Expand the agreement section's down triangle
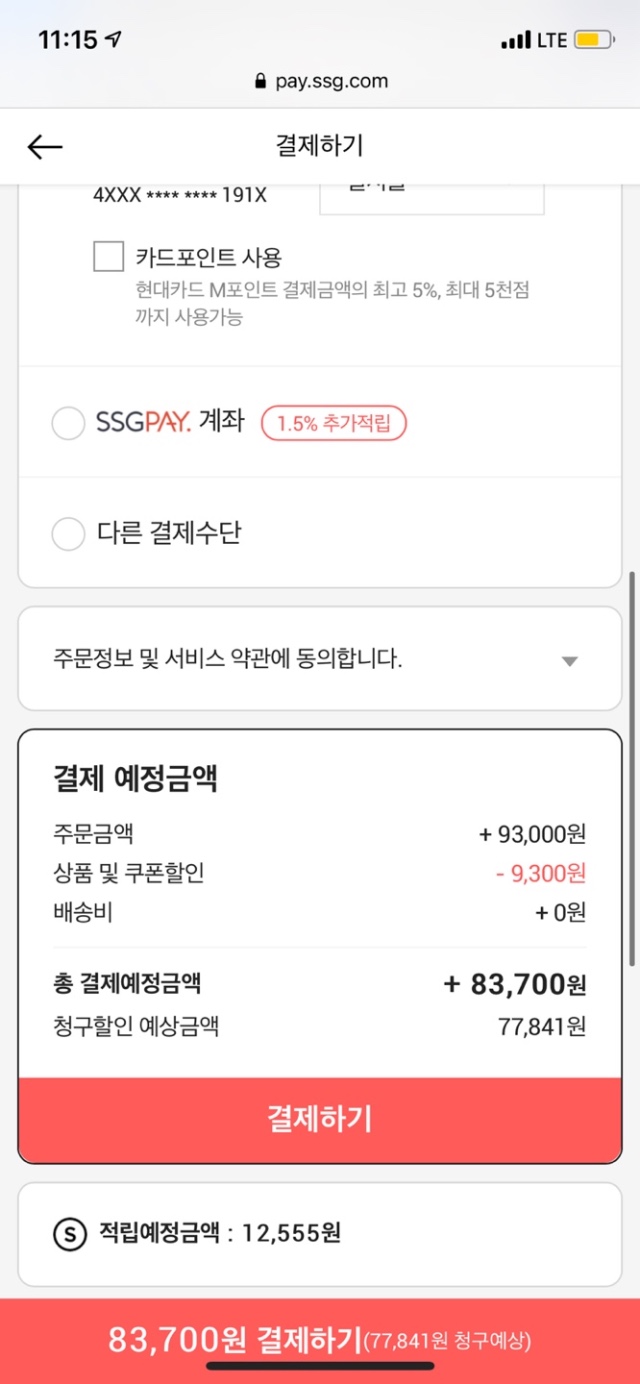The width and height of the screenshot is (640, 1384). tap(570, 661)
